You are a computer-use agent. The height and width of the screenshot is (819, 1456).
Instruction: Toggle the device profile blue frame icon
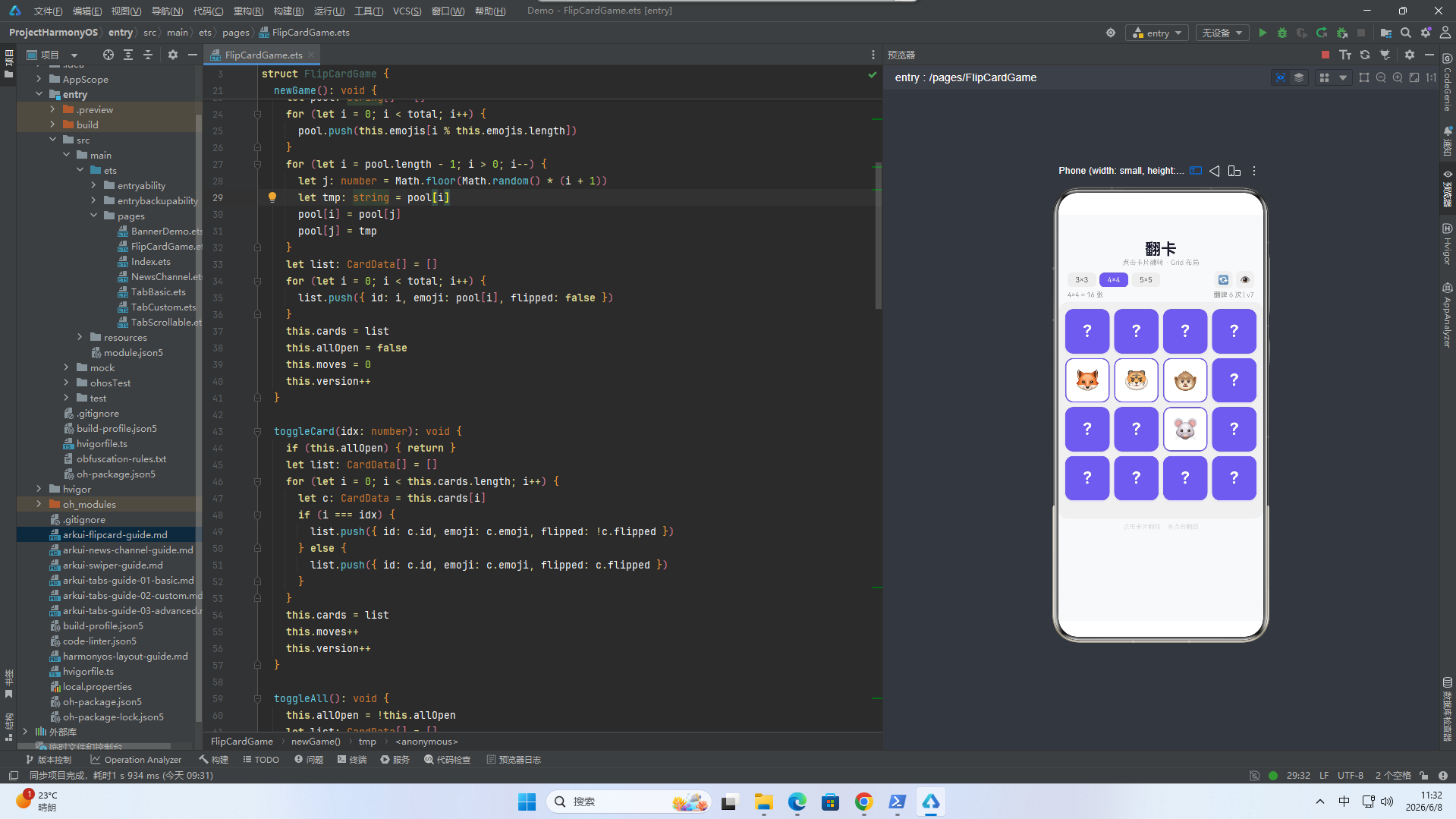click(1196, 171)
